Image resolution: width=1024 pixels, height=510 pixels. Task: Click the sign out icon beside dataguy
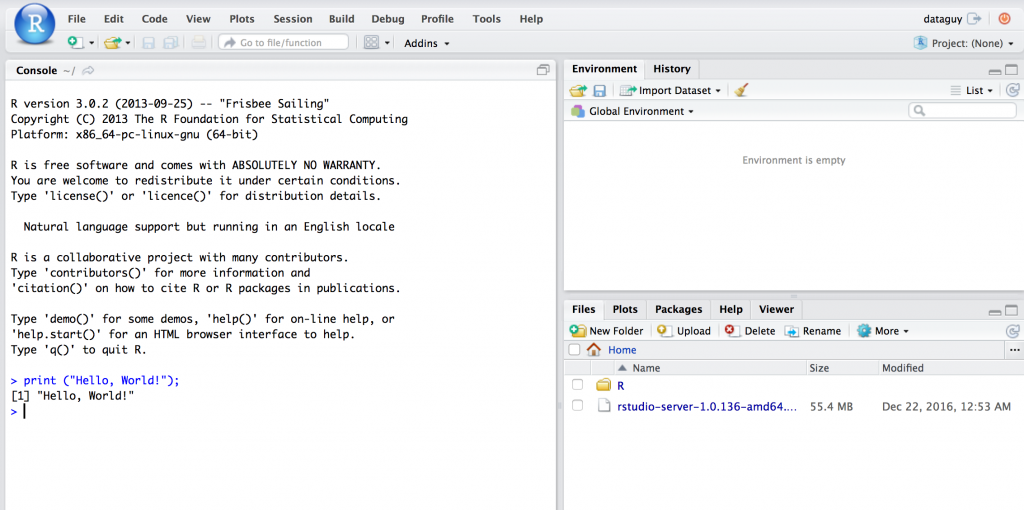(x=974, y=19)
